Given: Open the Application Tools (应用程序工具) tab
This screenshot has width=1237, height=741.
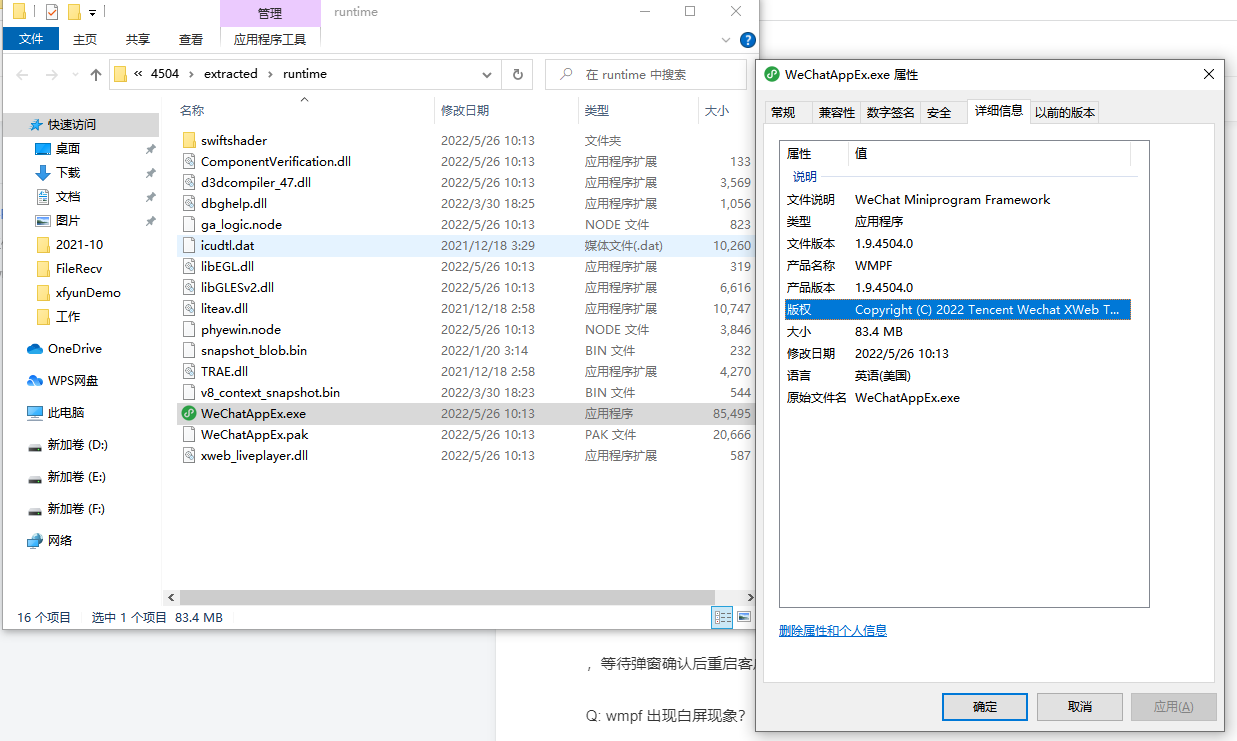Looking at the screenshot, I should (270, 39).
